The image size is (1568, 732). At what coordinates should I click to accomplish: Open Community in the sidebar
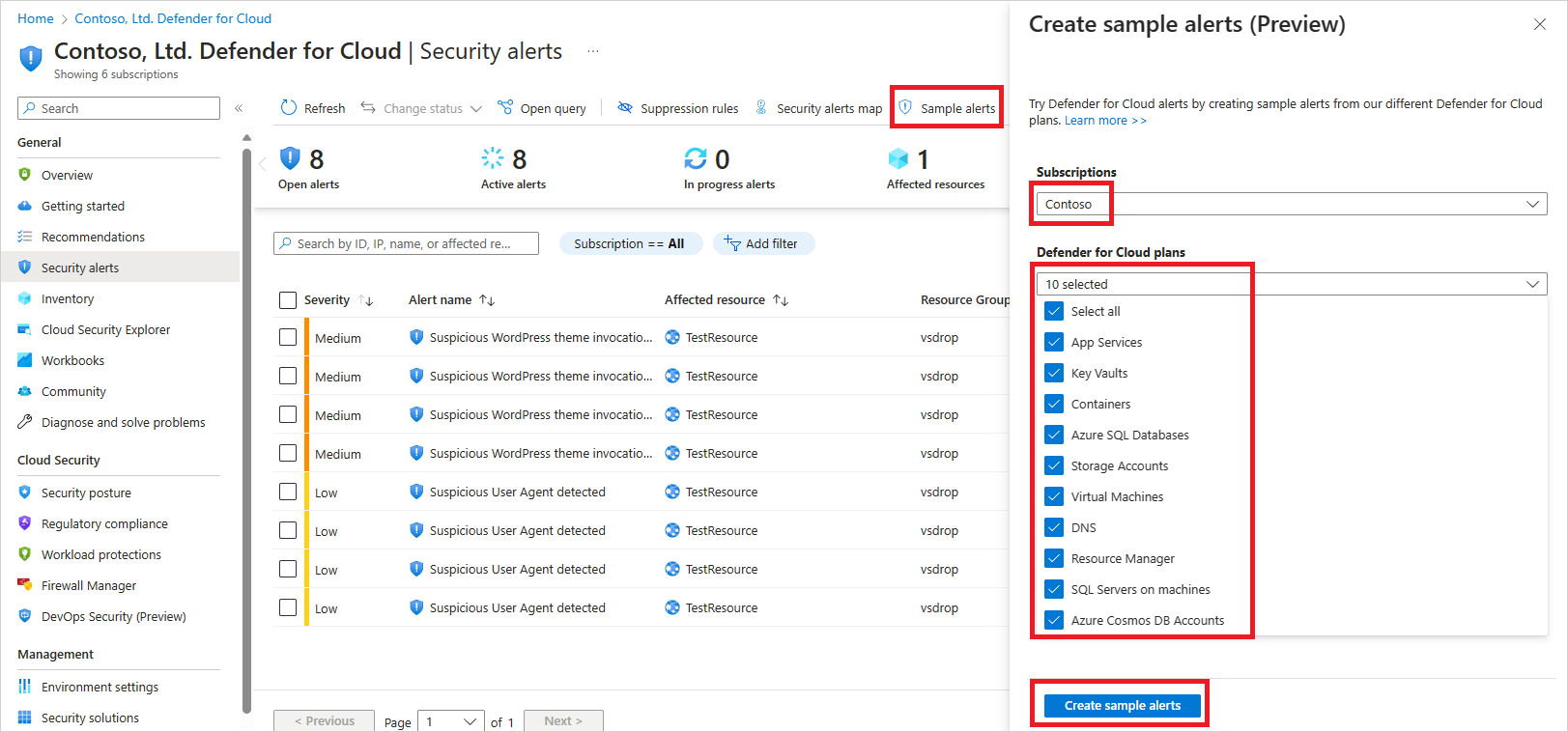coord(73,391)
